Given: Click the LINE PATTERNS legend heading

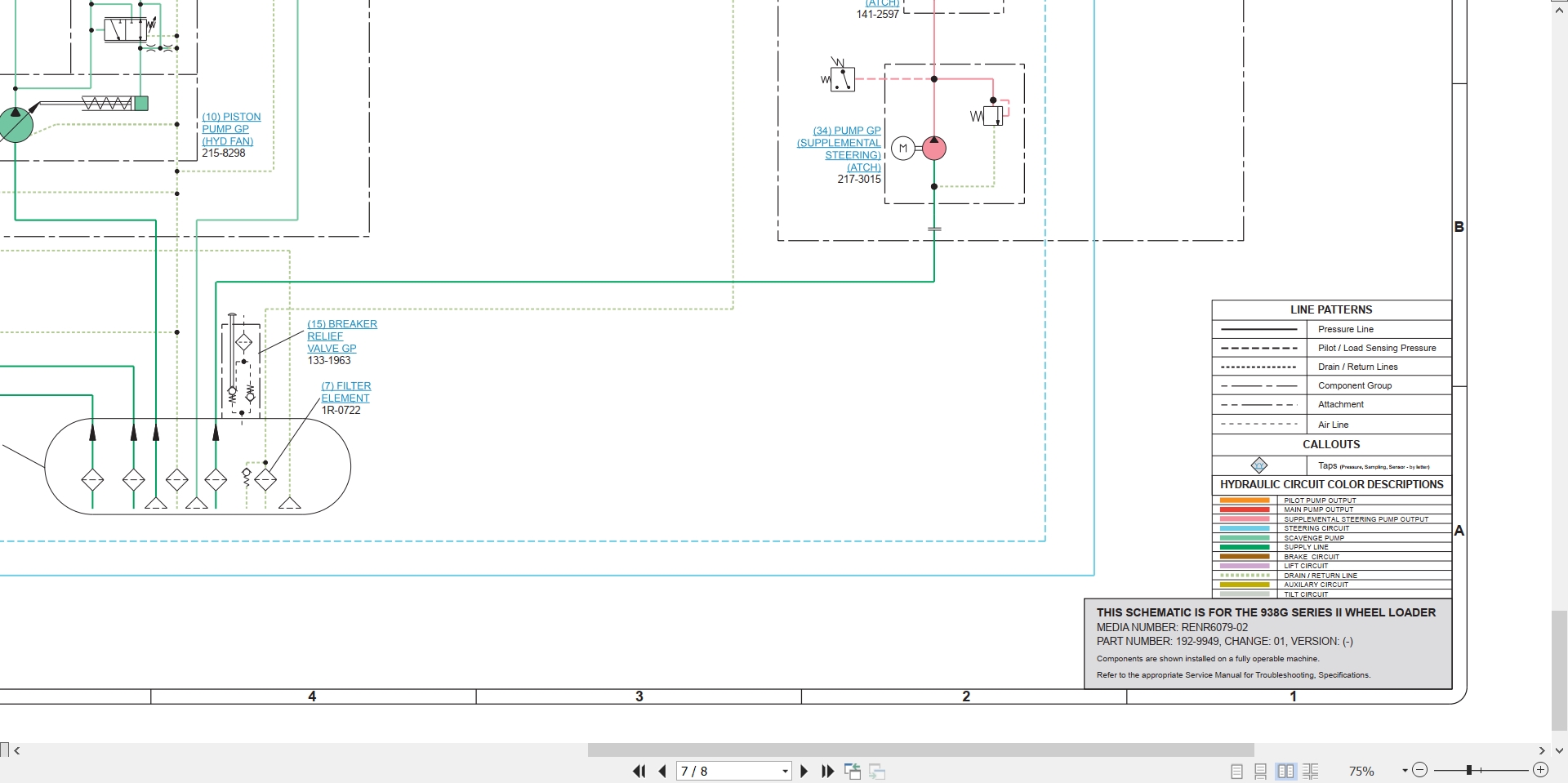Looking at the screenshot, I should (x=1331, y=309).
